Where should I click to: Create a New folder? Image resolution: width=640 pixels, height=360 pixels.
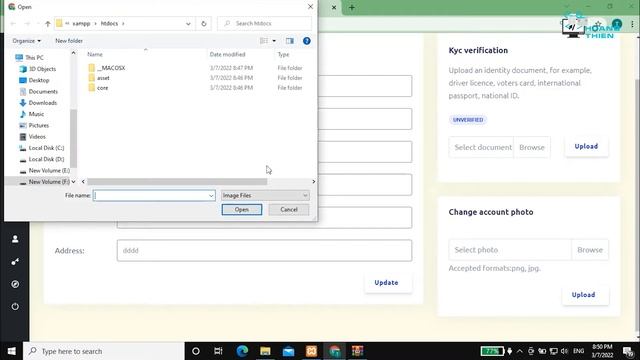coord(69,41)
